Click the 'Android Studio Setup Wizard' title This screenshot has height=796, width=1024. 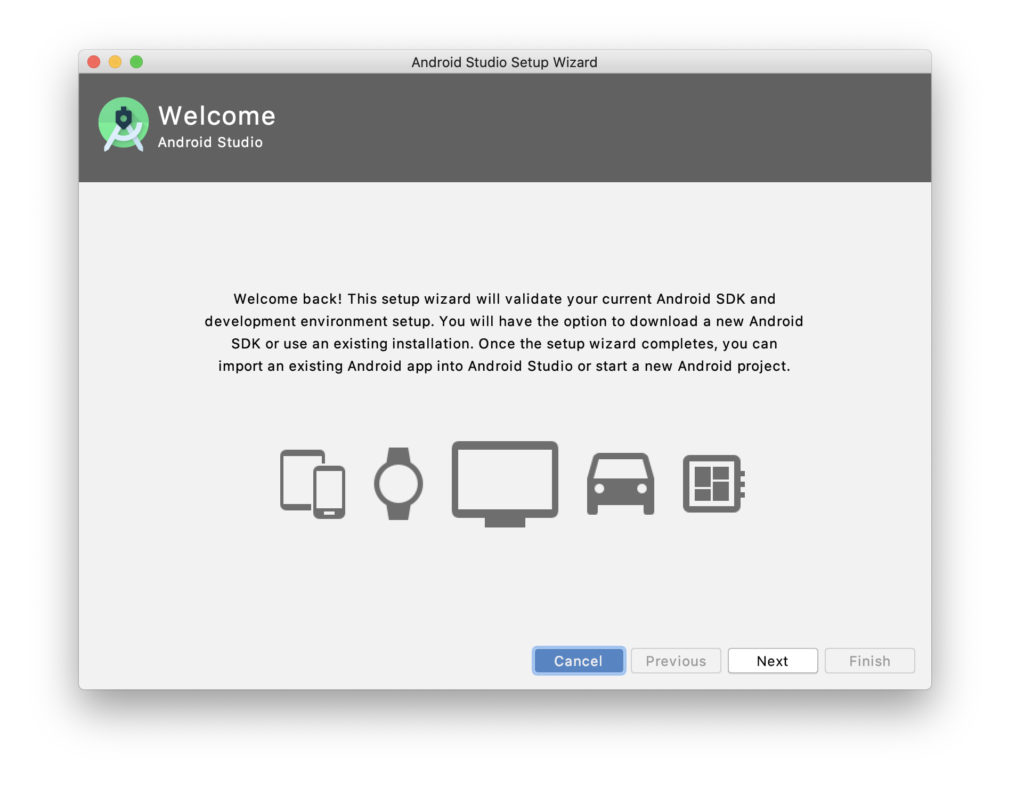504,62
